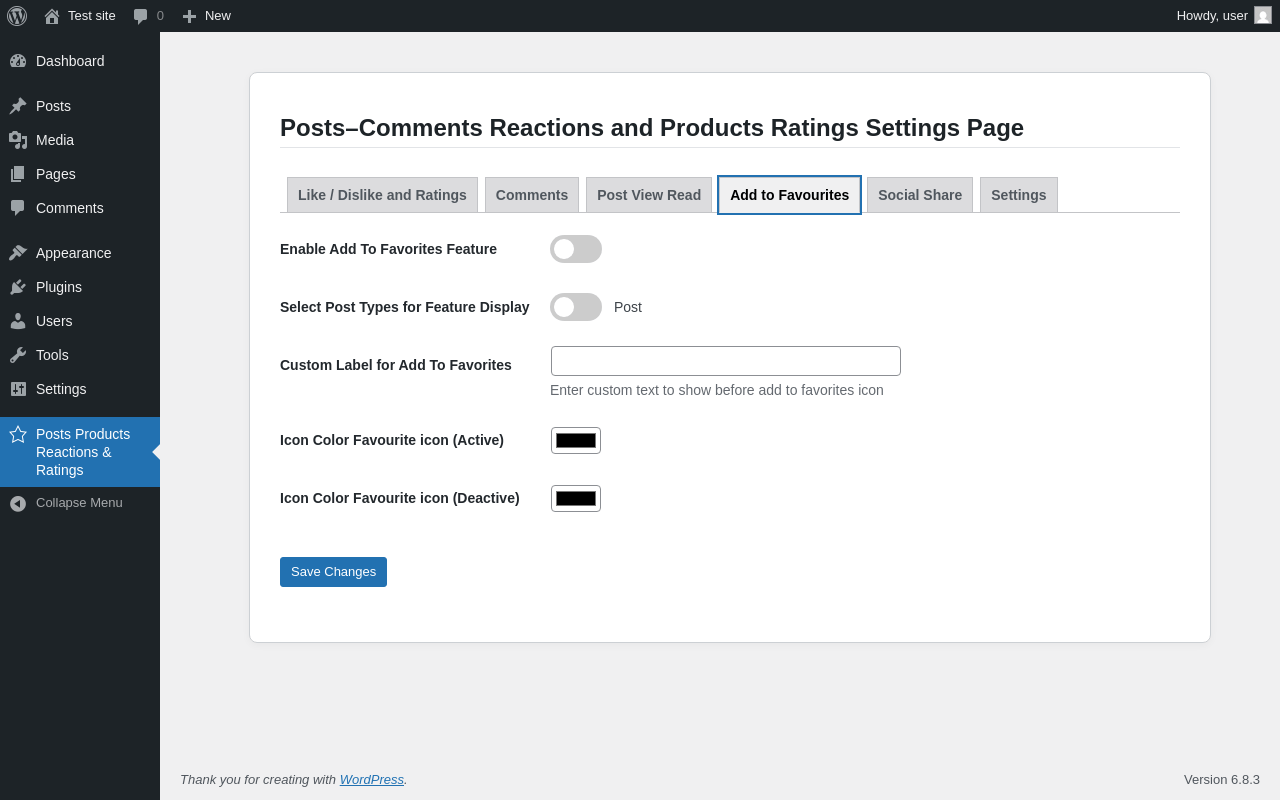Click the Custom Label text field
The height and width of the screenshot is (800, 1280).
(726, 361)
